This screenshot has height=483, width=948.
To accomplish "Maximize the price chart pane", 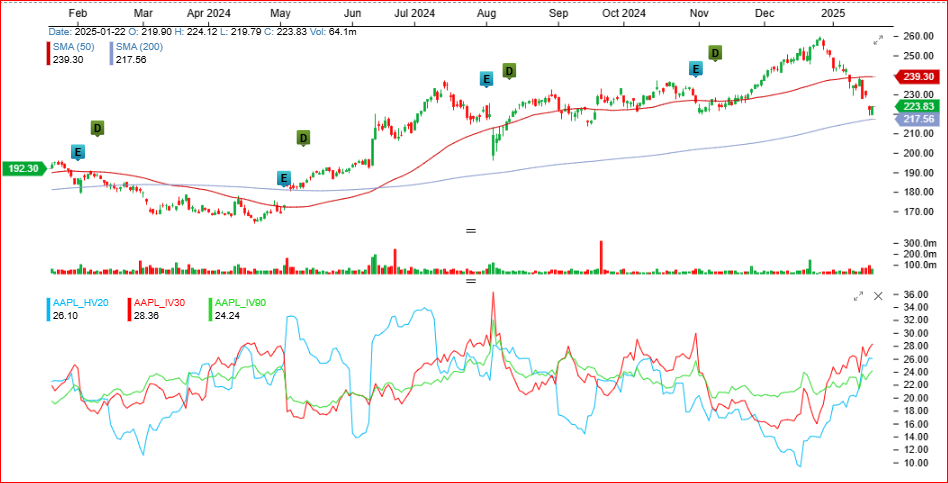I will tap(878, 40).
